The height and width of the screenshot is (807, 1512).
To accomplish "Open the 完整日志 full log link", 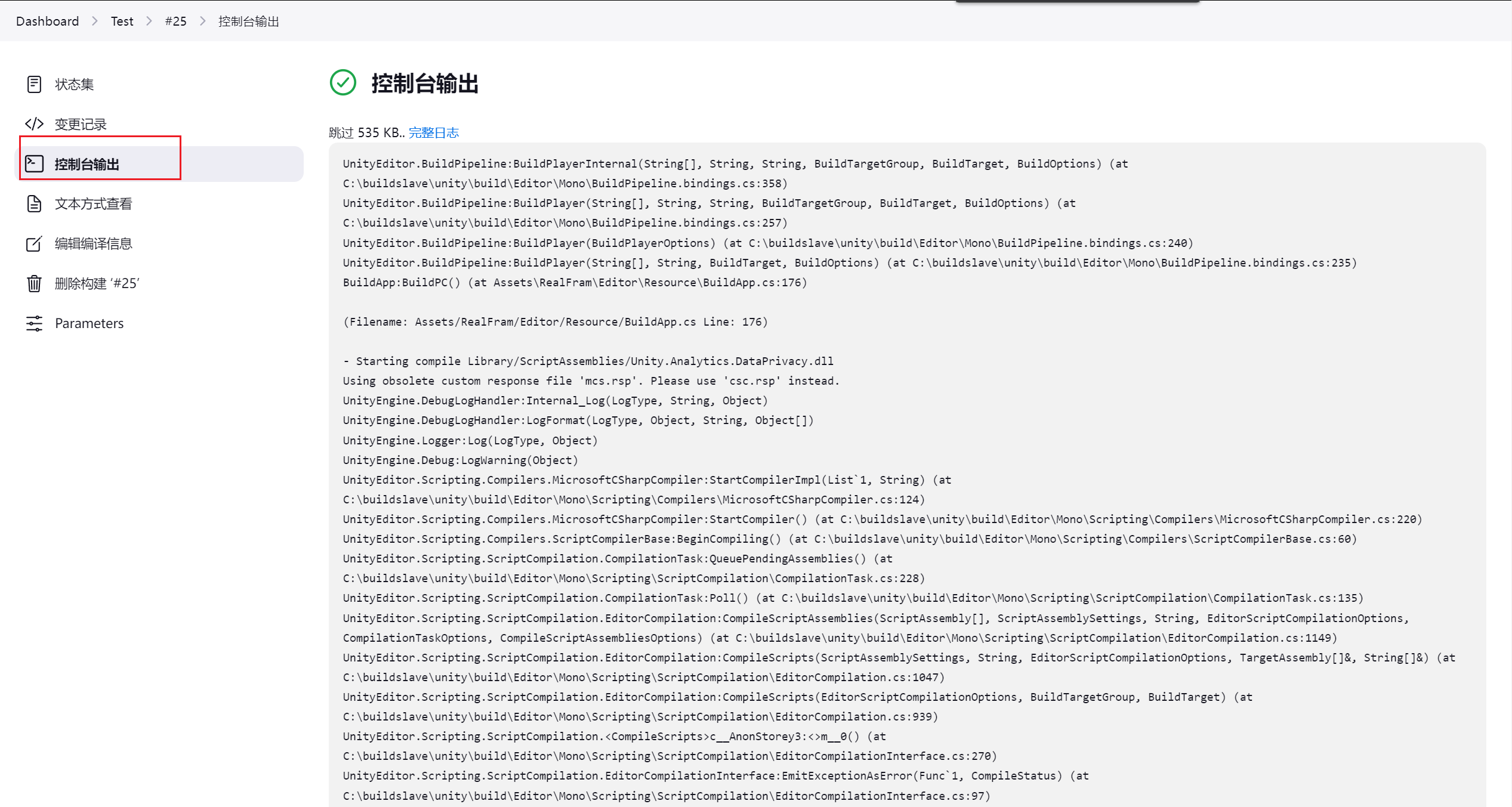I will pyautogui.click(x=434, y=132).
